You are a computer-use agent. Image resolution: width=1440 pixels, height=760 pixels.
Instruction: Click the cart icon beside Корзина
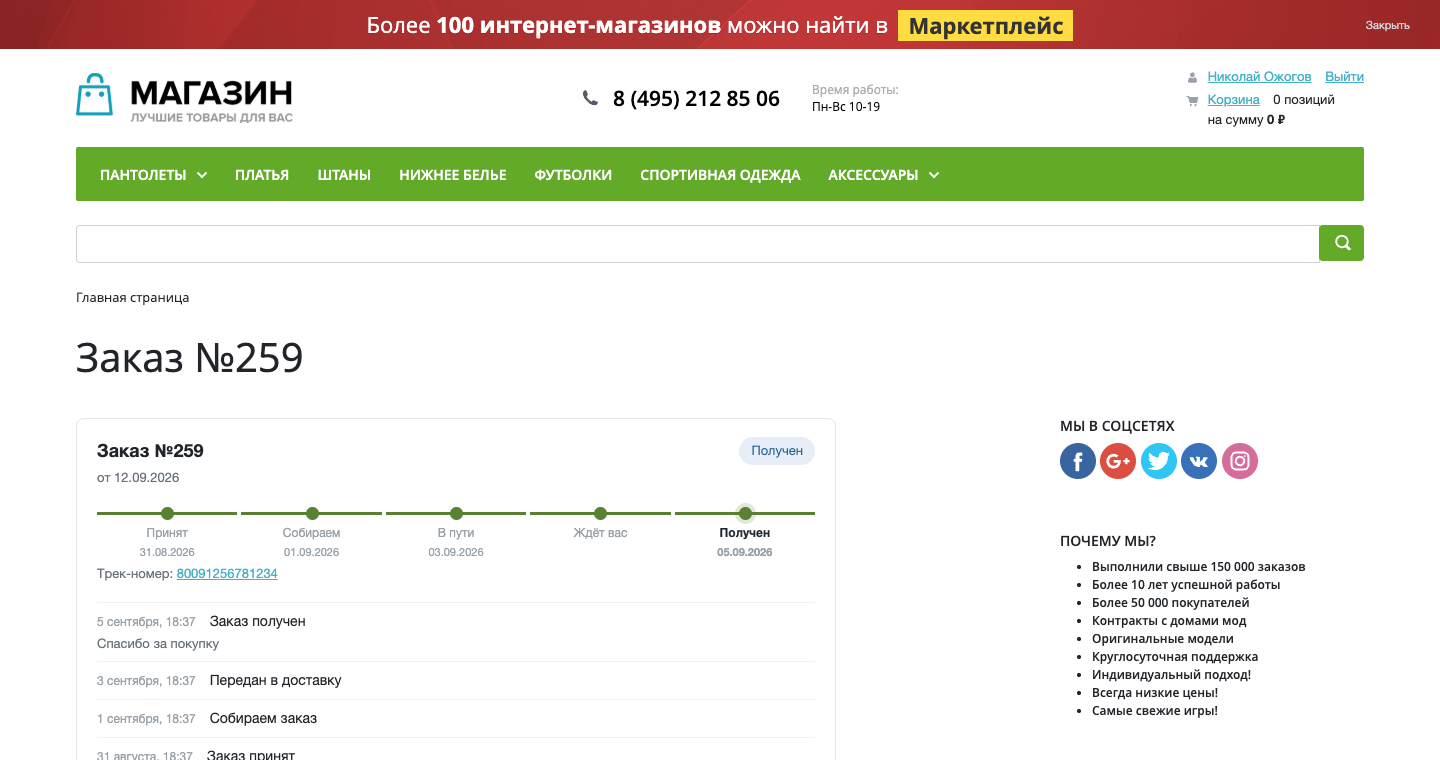click(1192, 100)
